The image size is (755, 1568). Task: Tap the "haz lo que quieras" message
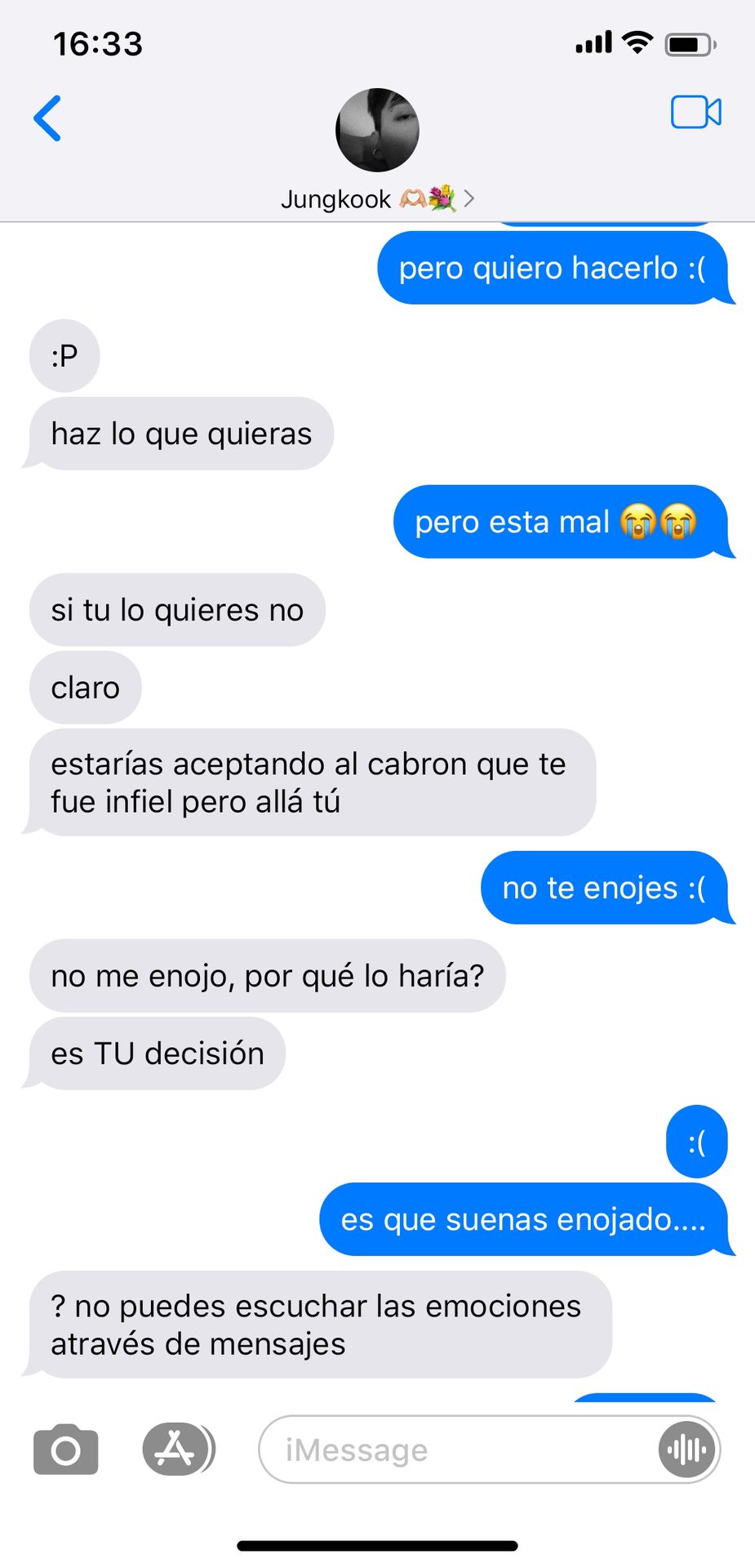coord(181,434)
